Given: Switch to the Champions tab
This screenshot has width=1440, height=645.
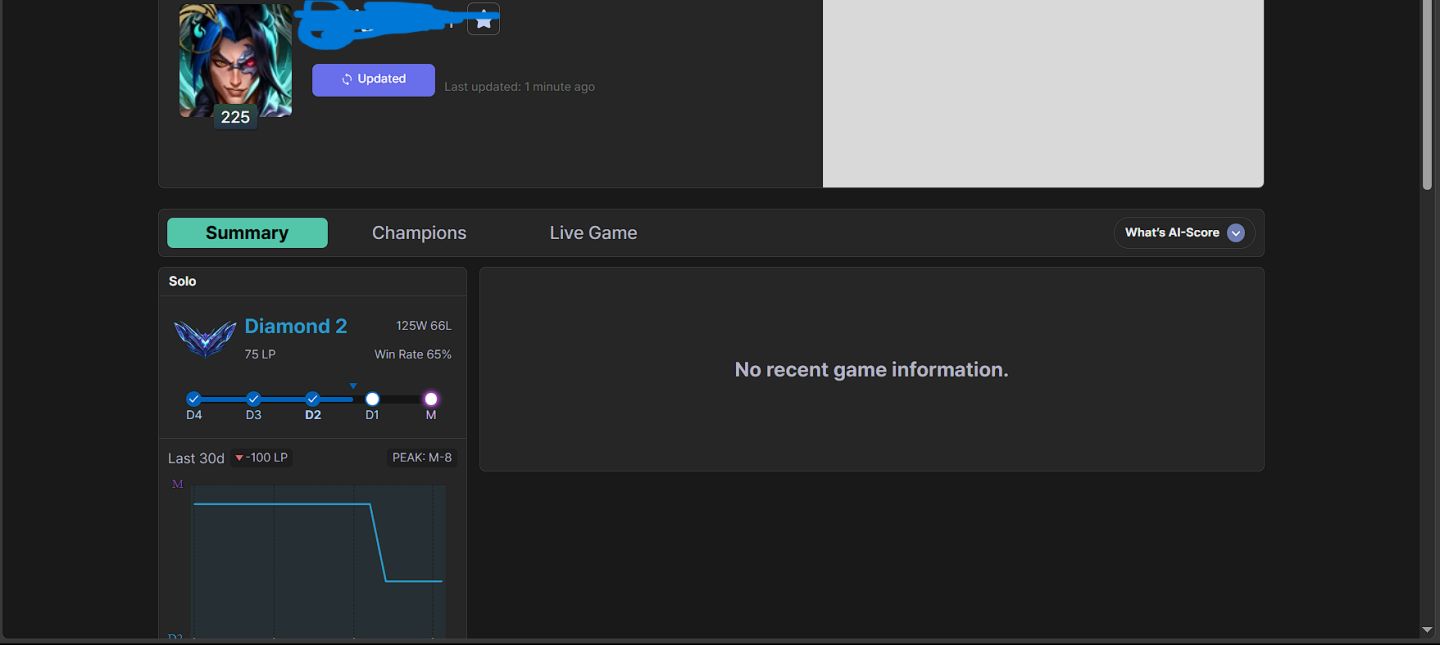Looking at the screenshot, I should (x=419, y=233).
